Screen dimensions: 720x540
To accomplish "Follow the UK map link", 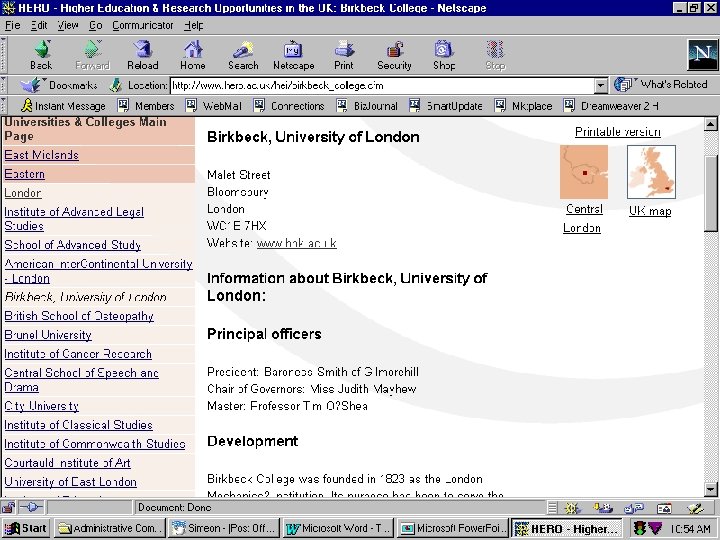I will (x=650, y=211).
